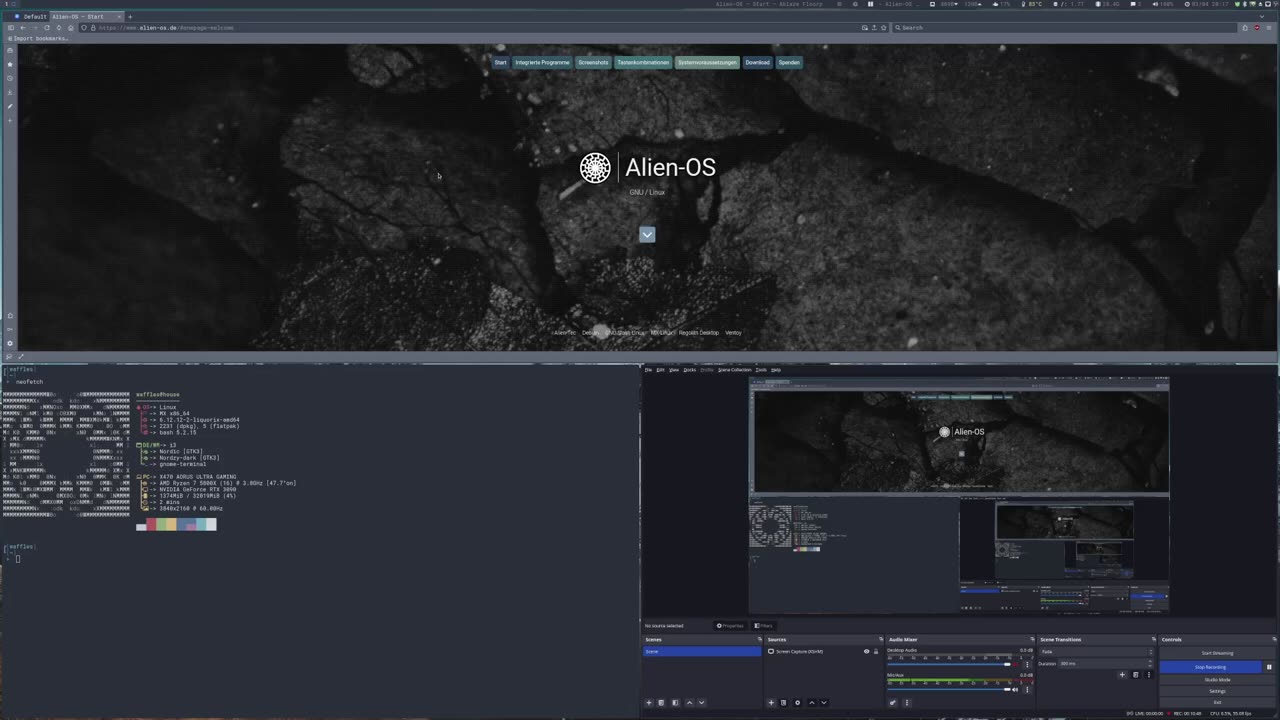Go back in Floorp browser

pyautogui.click(x=23, y=28)
